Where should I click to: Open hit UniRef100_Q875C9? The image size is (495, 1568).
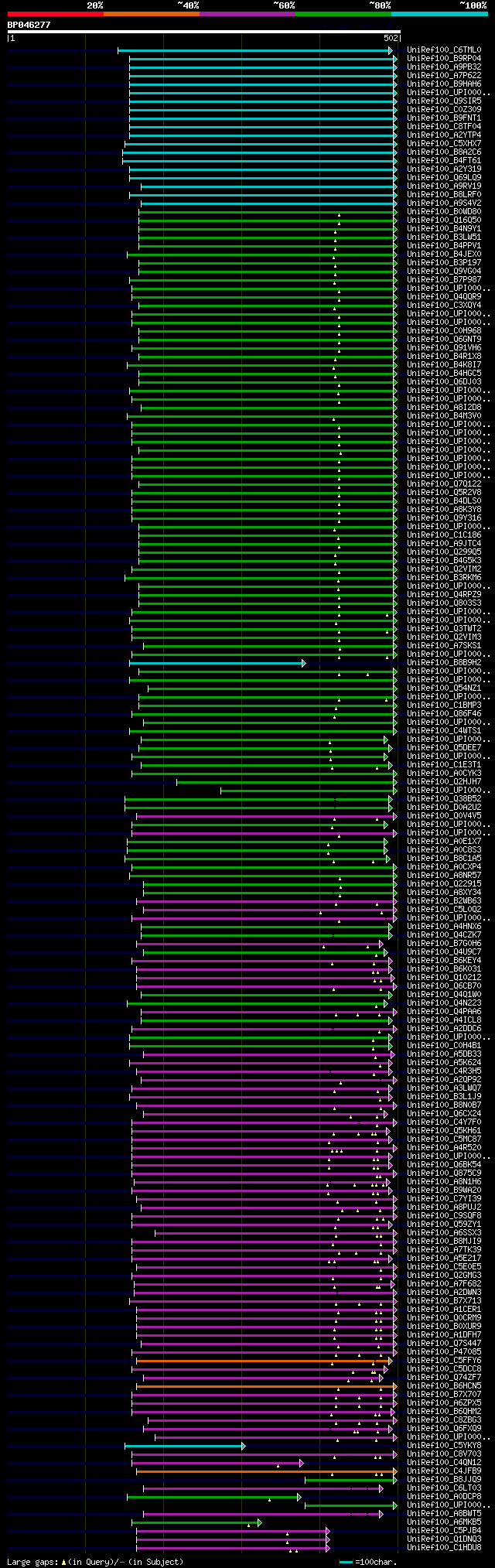tap(444, 1173)
